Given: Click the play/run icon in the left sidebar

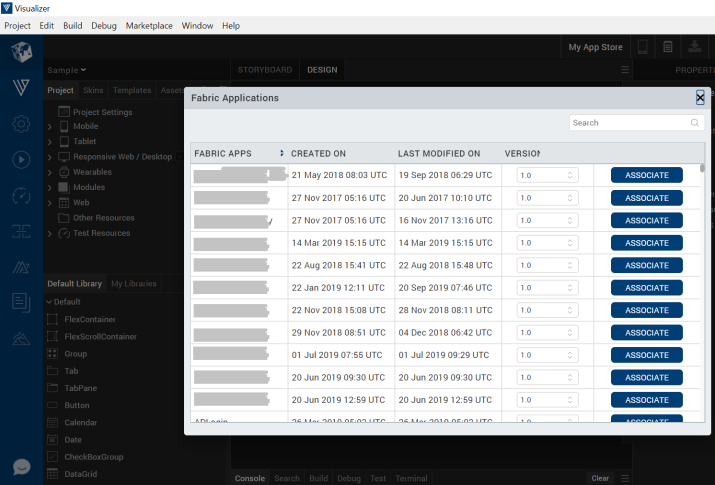Looking at the screenshot, I should (21, 159).
